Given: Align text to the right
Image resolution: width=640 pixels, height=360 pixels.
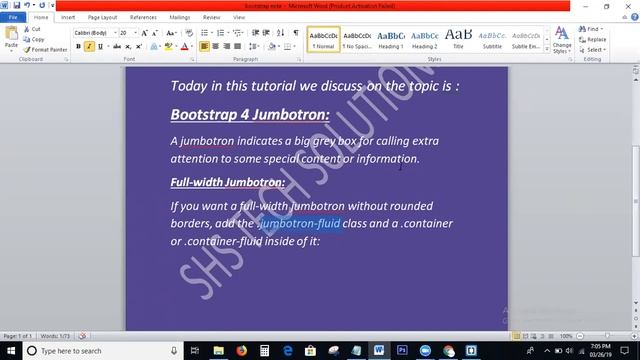Looking at the screenshot, I should point(227,47).
